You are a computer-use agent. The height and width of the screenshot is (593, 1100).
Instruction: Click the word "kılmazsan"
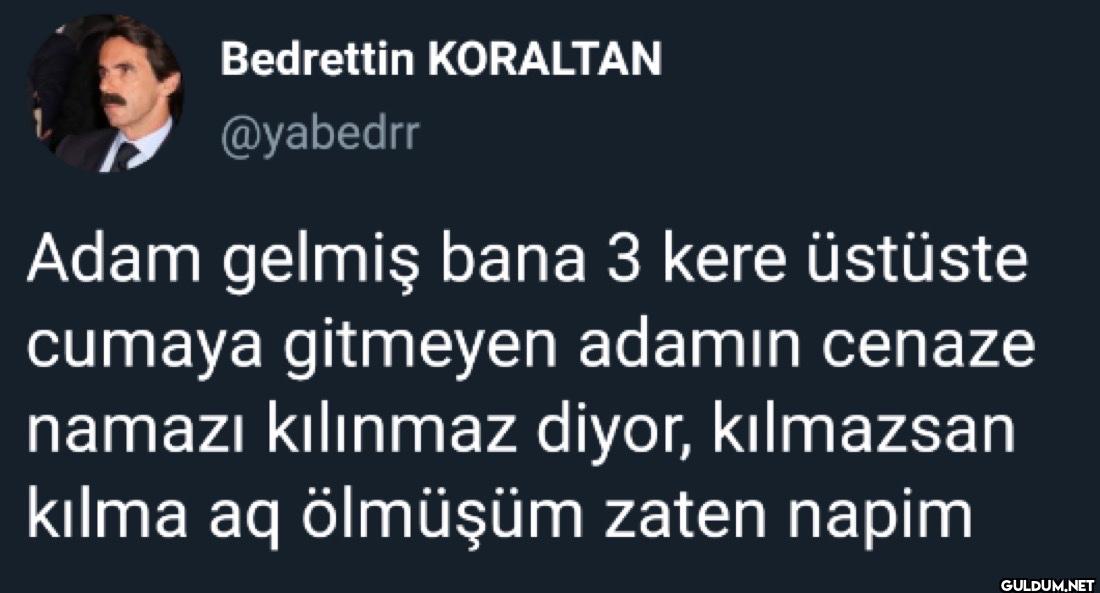tap(864, 430)
